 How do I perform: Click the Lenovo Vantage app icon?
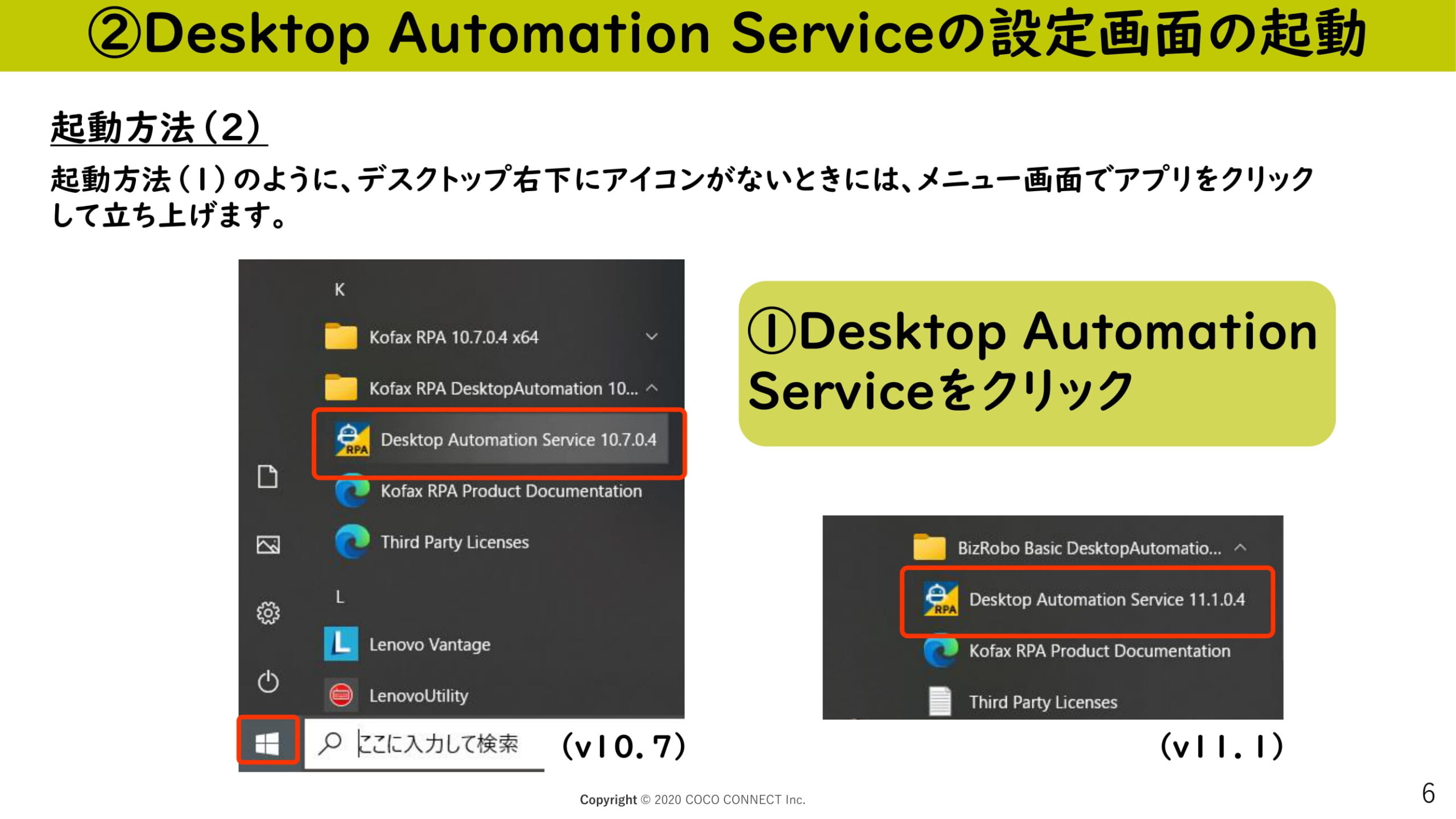[x=341, y=644]
